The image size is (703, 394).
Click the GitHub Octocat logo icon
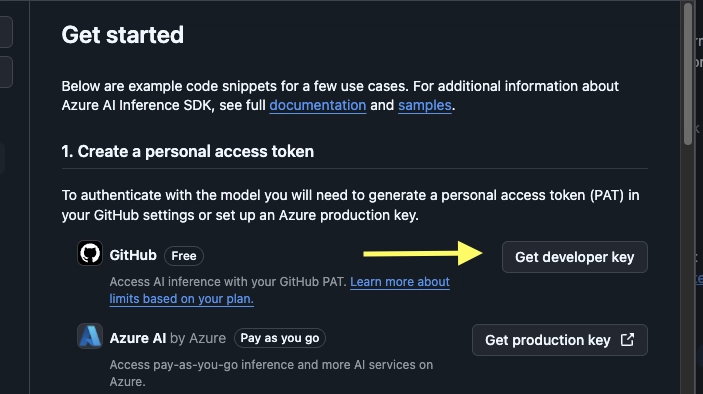(90, 253)
